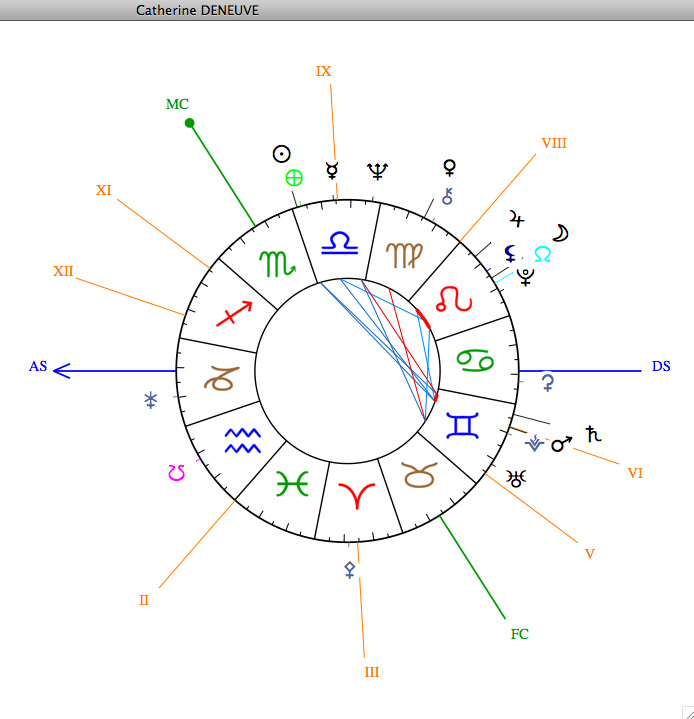Click the Sun glyph near Scorpio
Viewport: 694px width, 719px height.
281,154
